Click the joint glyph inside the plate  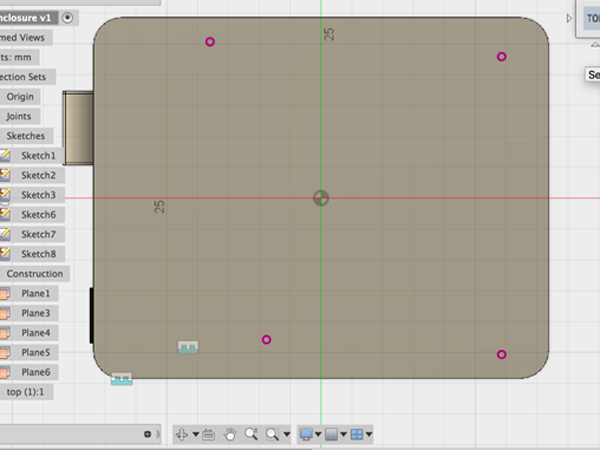pos(188,347)
